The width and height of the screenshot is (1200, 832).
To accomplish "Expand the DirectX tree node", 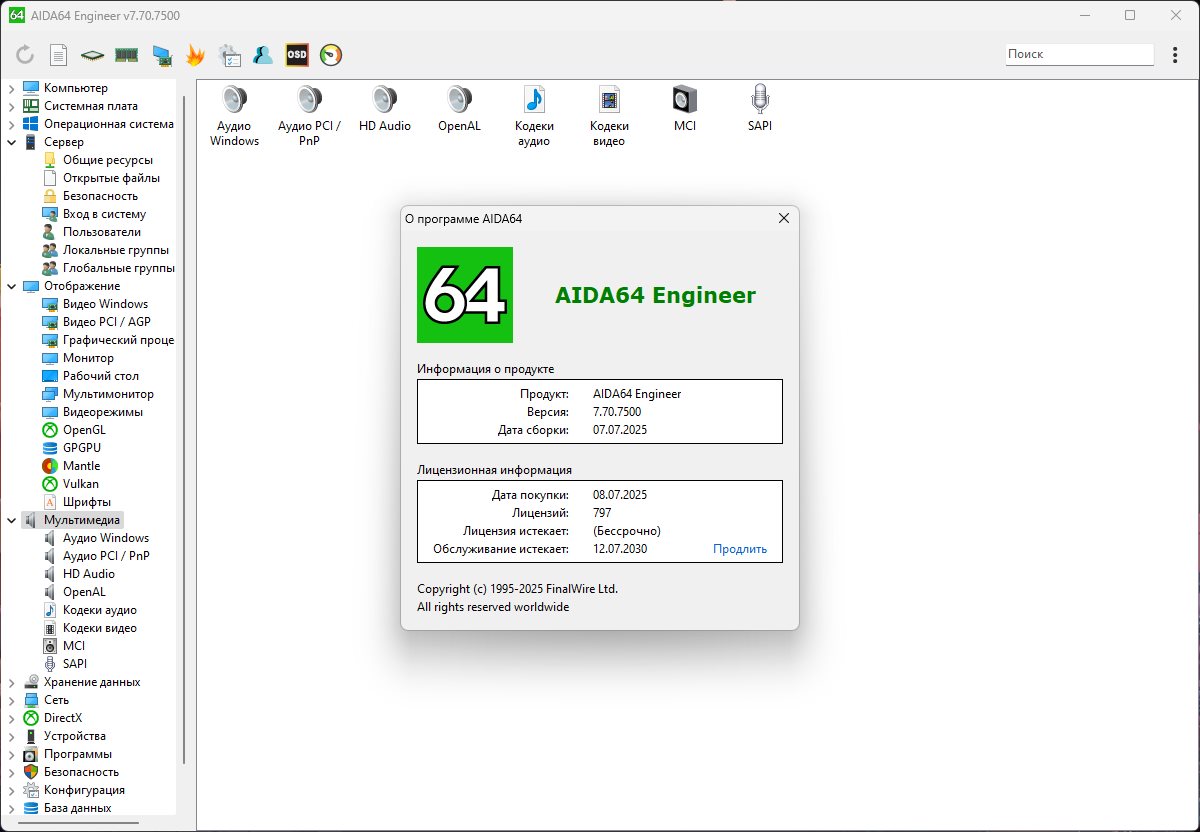I will (x=12, y=718).
